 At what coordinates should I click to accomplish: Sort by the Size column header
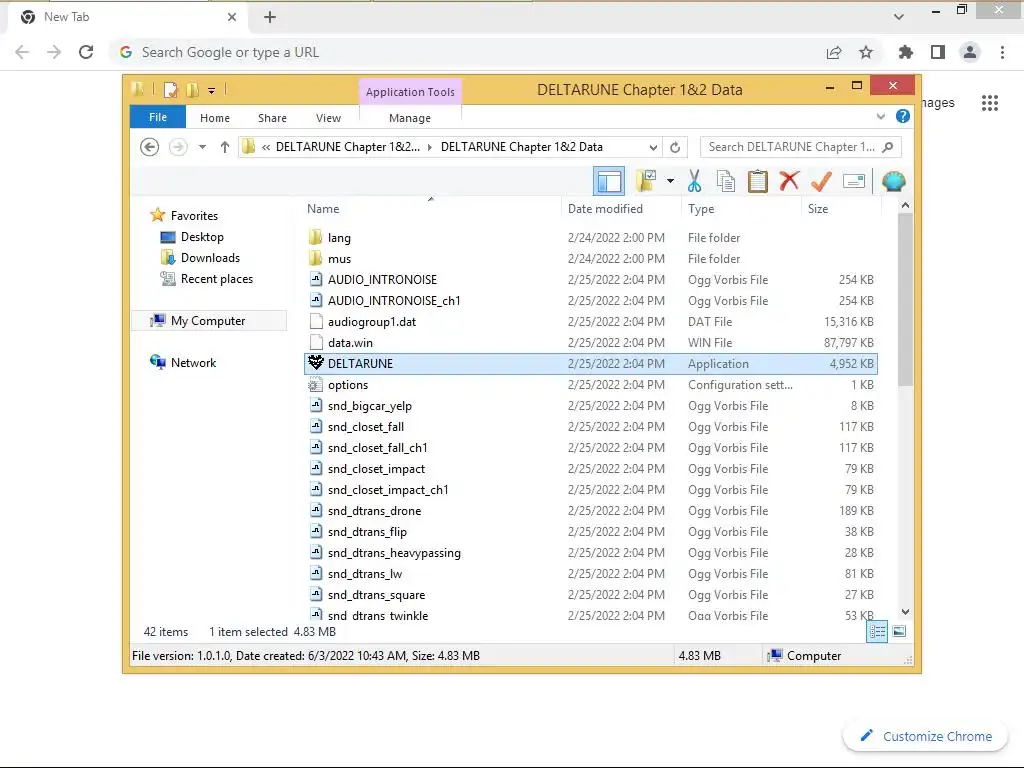(841, 209)
